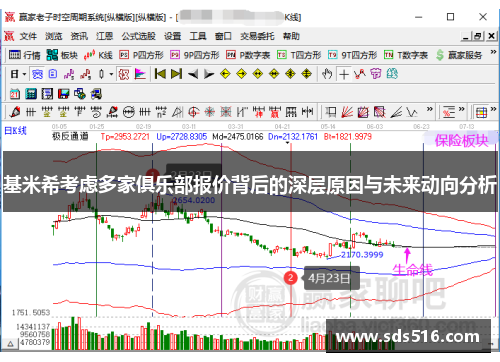This screenshot has height=362, width=500.
Task: Select the crosshair cursor tool
Action: [x=344, y=74]
